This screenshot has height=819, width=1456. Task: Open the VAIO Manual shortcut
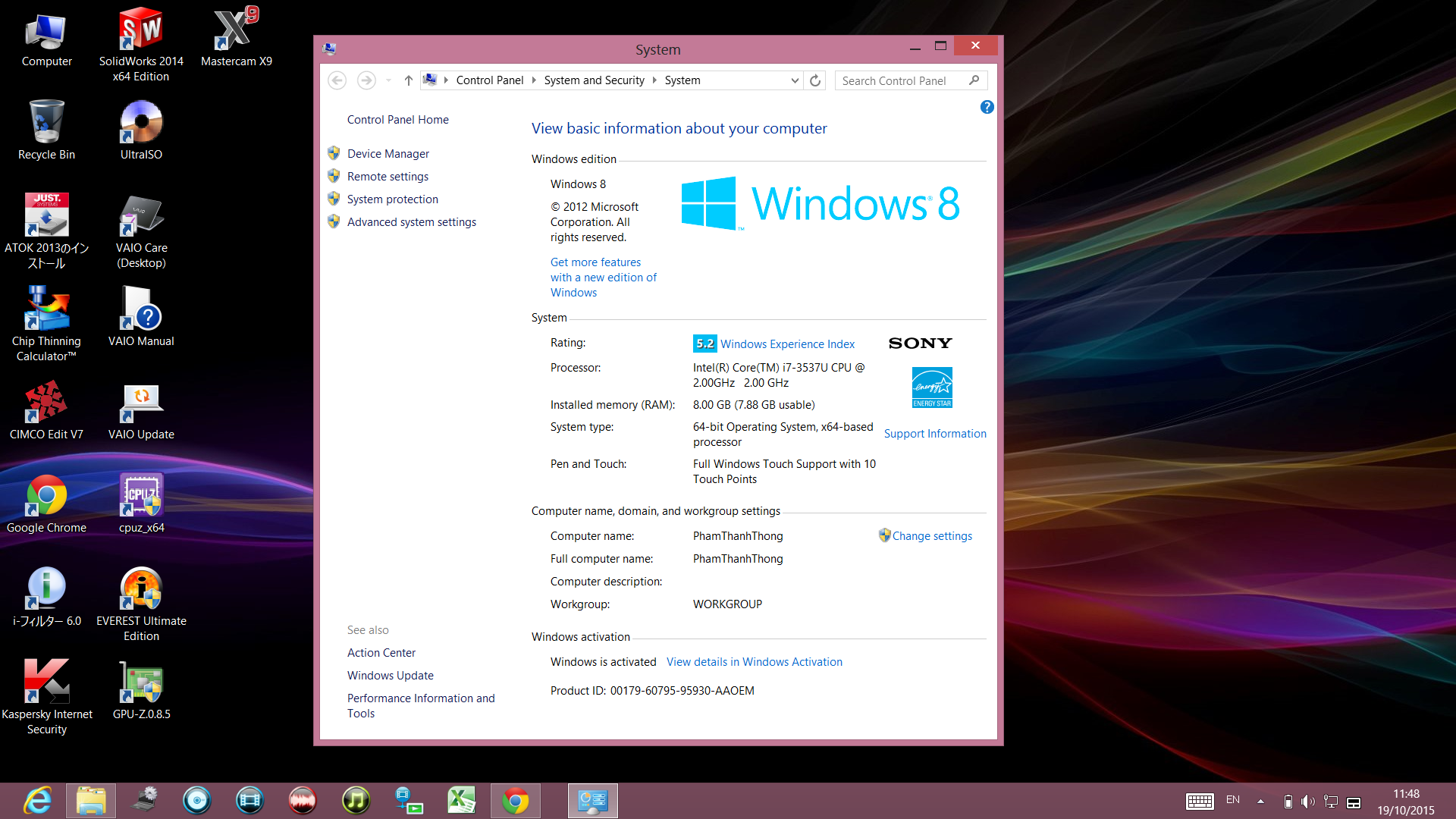pyautogui.click(x=141, y=316)
